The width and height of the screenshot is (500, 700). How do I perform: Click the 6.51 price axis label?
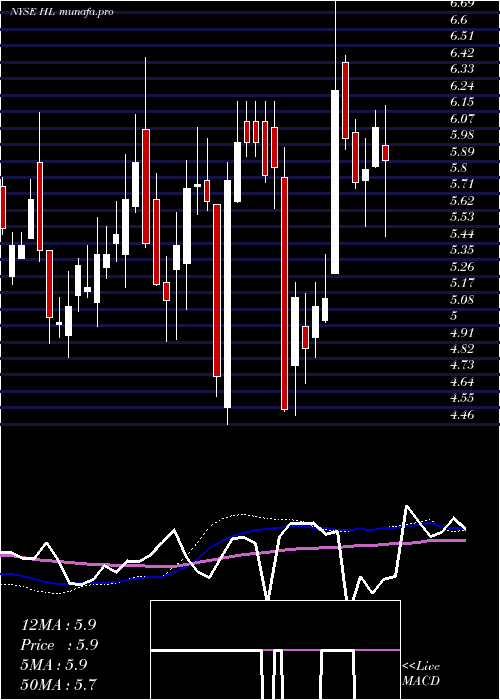click(x=462, y=36)
